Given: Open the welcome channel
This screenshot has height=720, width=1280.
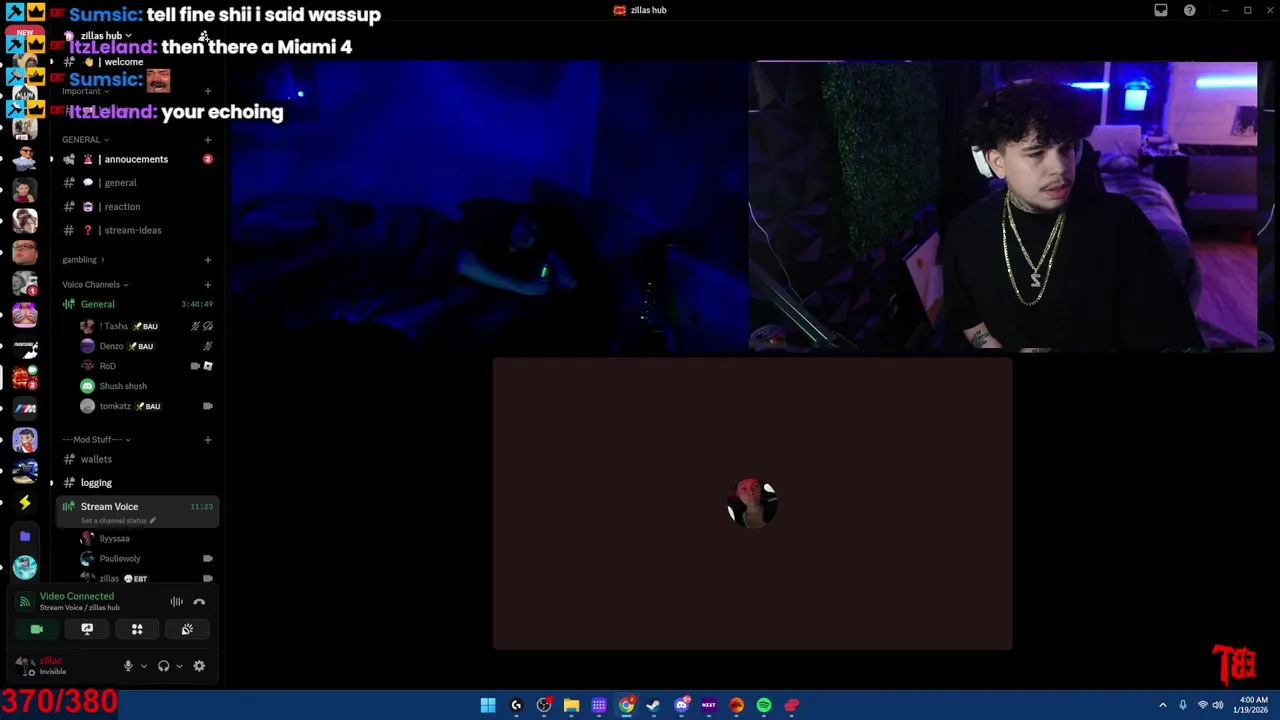Looking at the screenshot, I should (137, 62).
